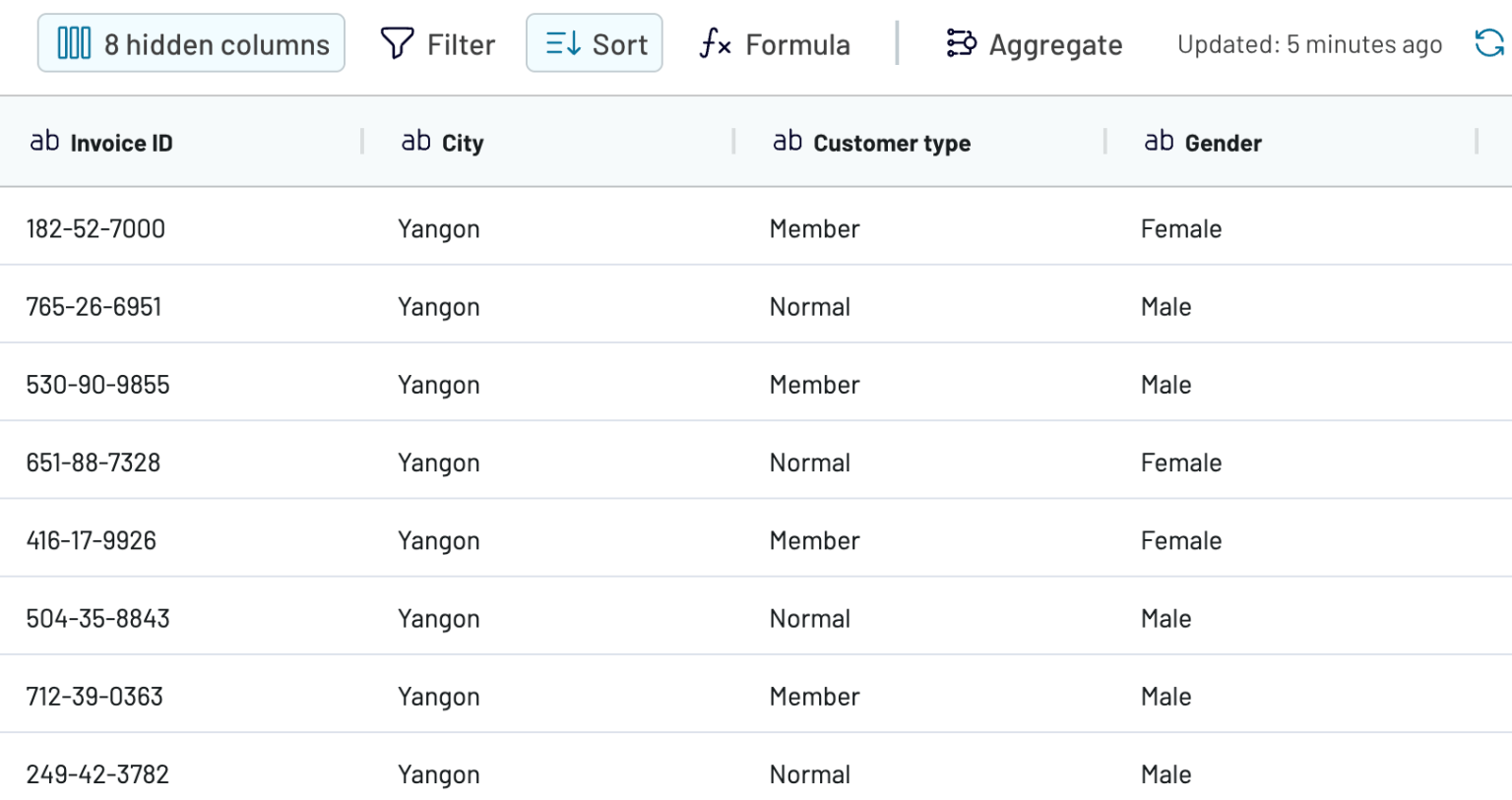The image size is (1512, 800).
Task: Click the ab type icon on the Invoice ID column
Action: click(x=43, y=141)
